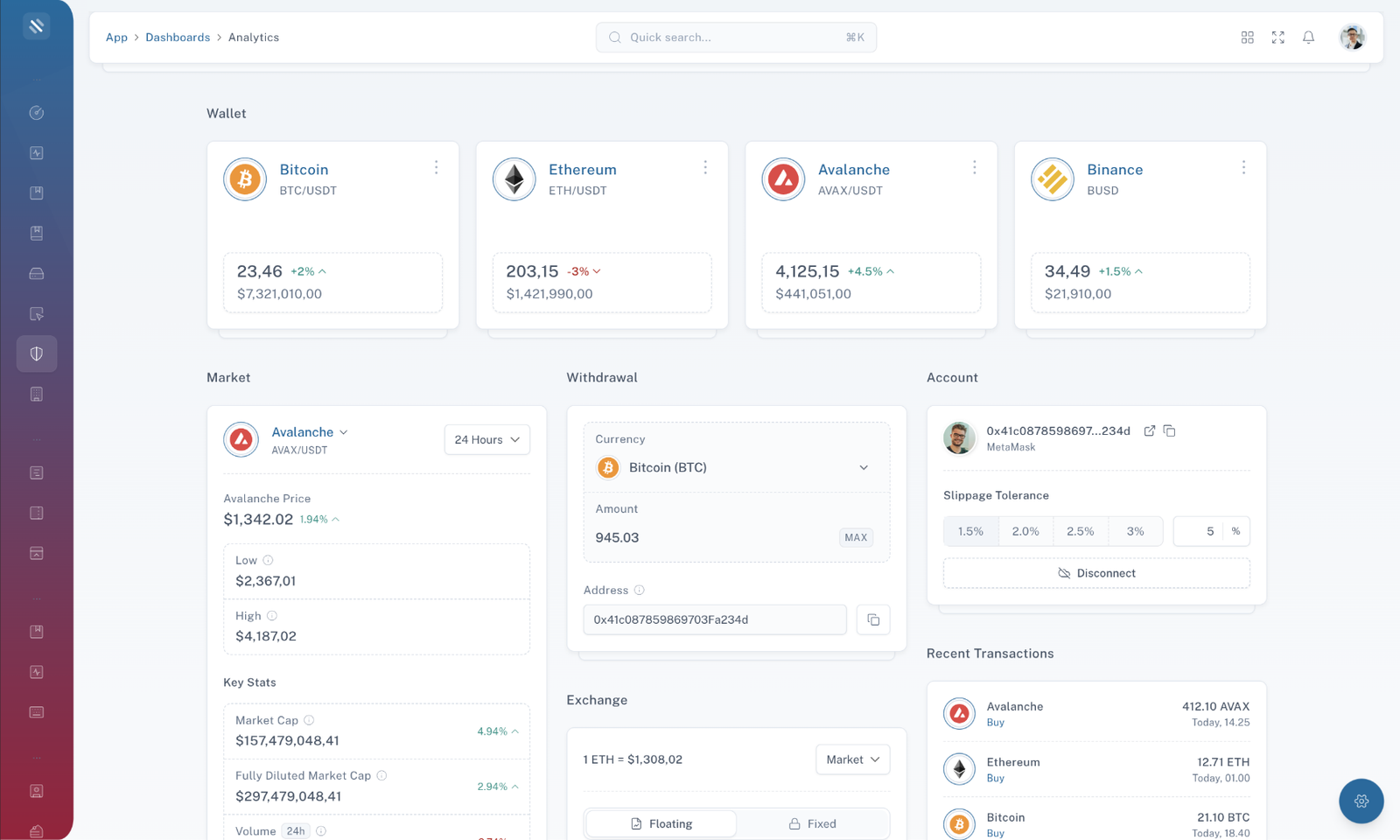Open the notifications bell icon
Viewport: 1400px width, 840px height.
tap(1308, 37)
